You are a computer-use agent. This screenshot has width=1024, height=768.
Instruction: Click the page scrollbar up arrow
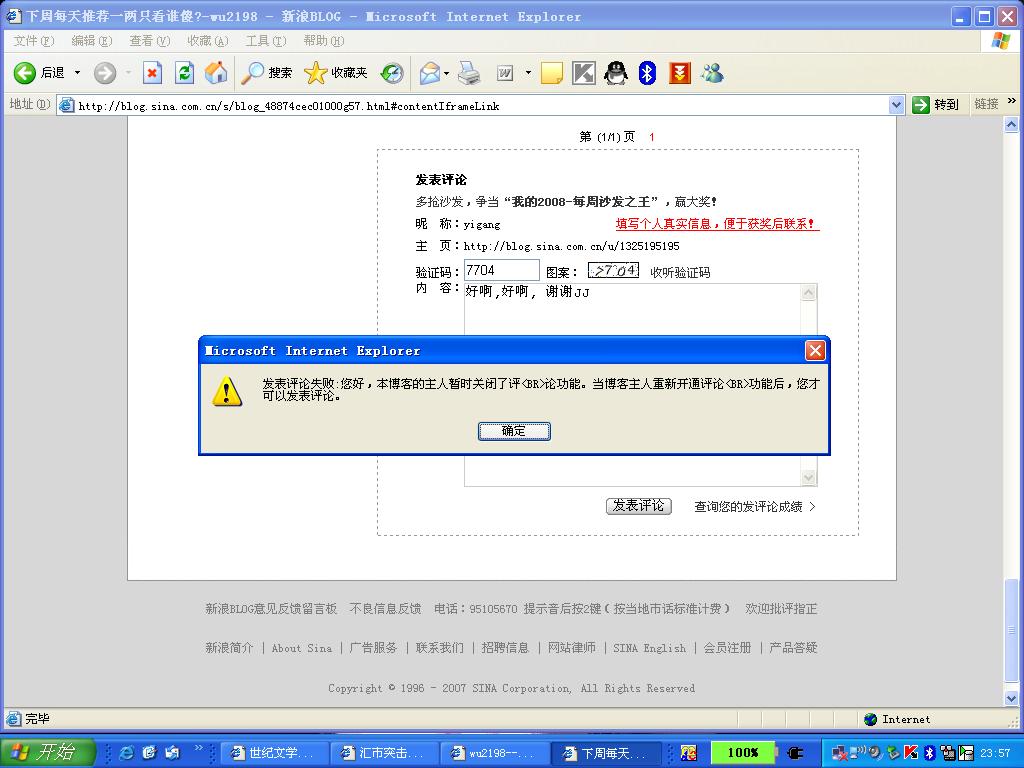pyautogui.click(x=1011, y=124)
